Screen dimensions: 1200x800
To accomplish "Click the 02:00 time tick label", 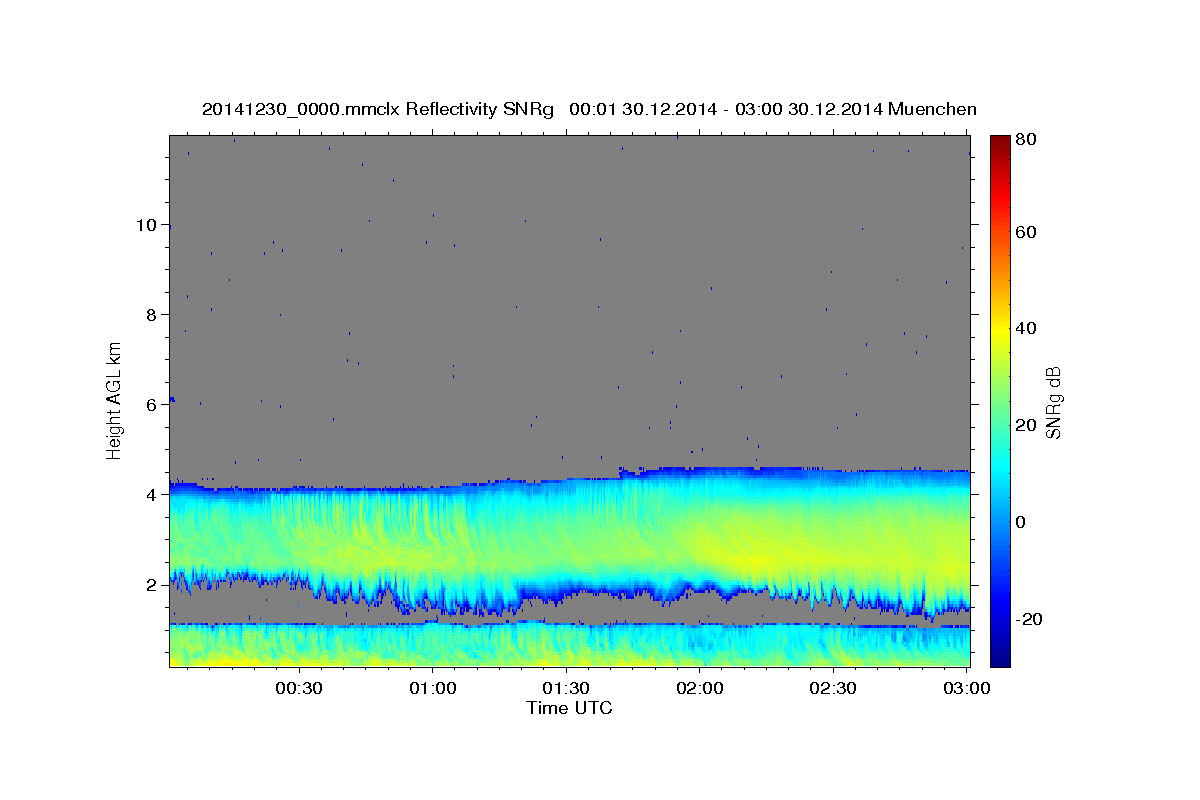I will click(700, 689).
